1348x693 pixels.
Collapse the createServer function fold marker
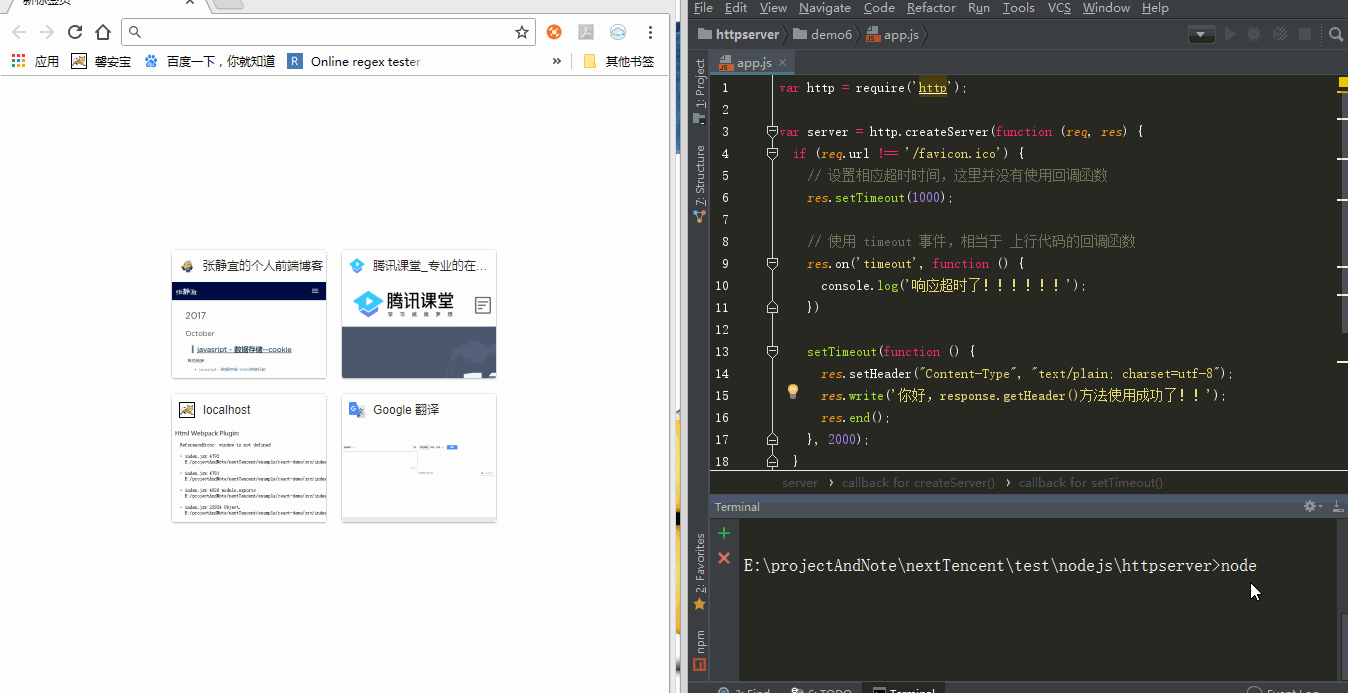pos(772,132)
